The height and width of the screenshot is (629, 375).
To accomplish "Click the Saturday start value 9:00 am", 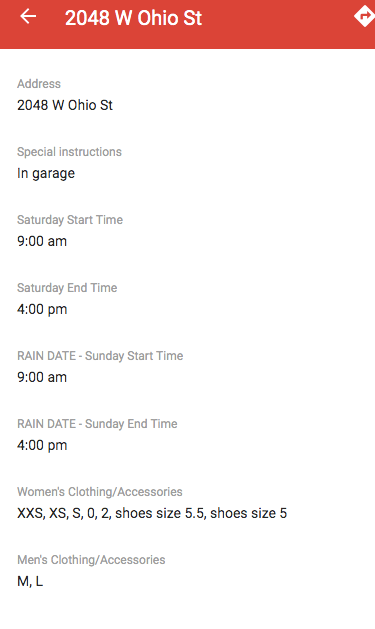I will (x=42, y=241).
